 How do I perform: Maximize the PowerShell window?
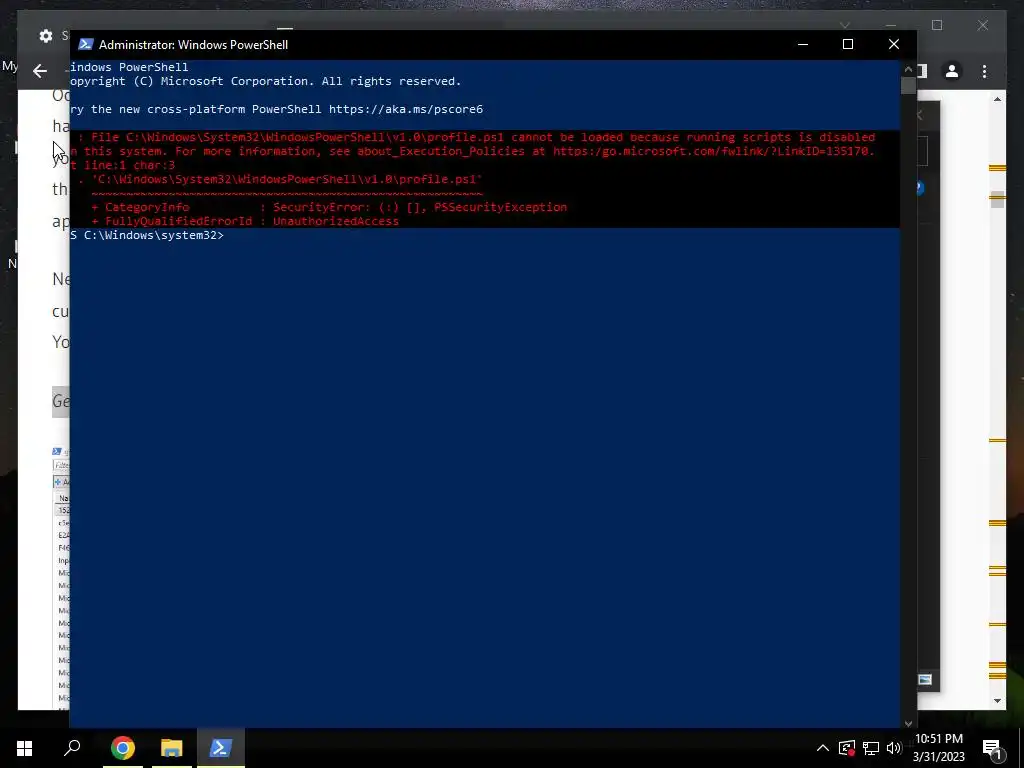click(x=848, y=44)
